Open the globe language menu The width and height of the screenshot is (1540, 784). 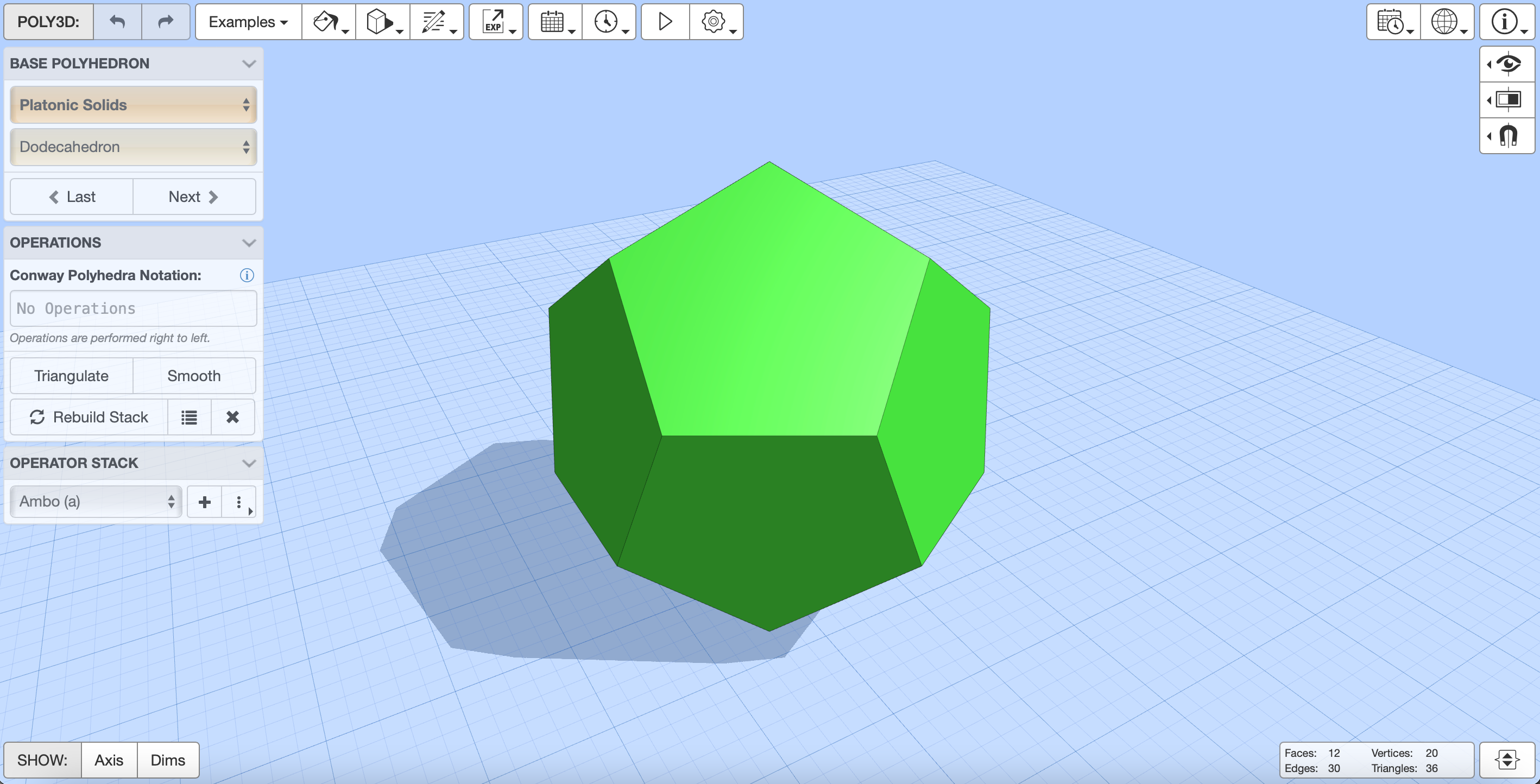[1447, 22]
